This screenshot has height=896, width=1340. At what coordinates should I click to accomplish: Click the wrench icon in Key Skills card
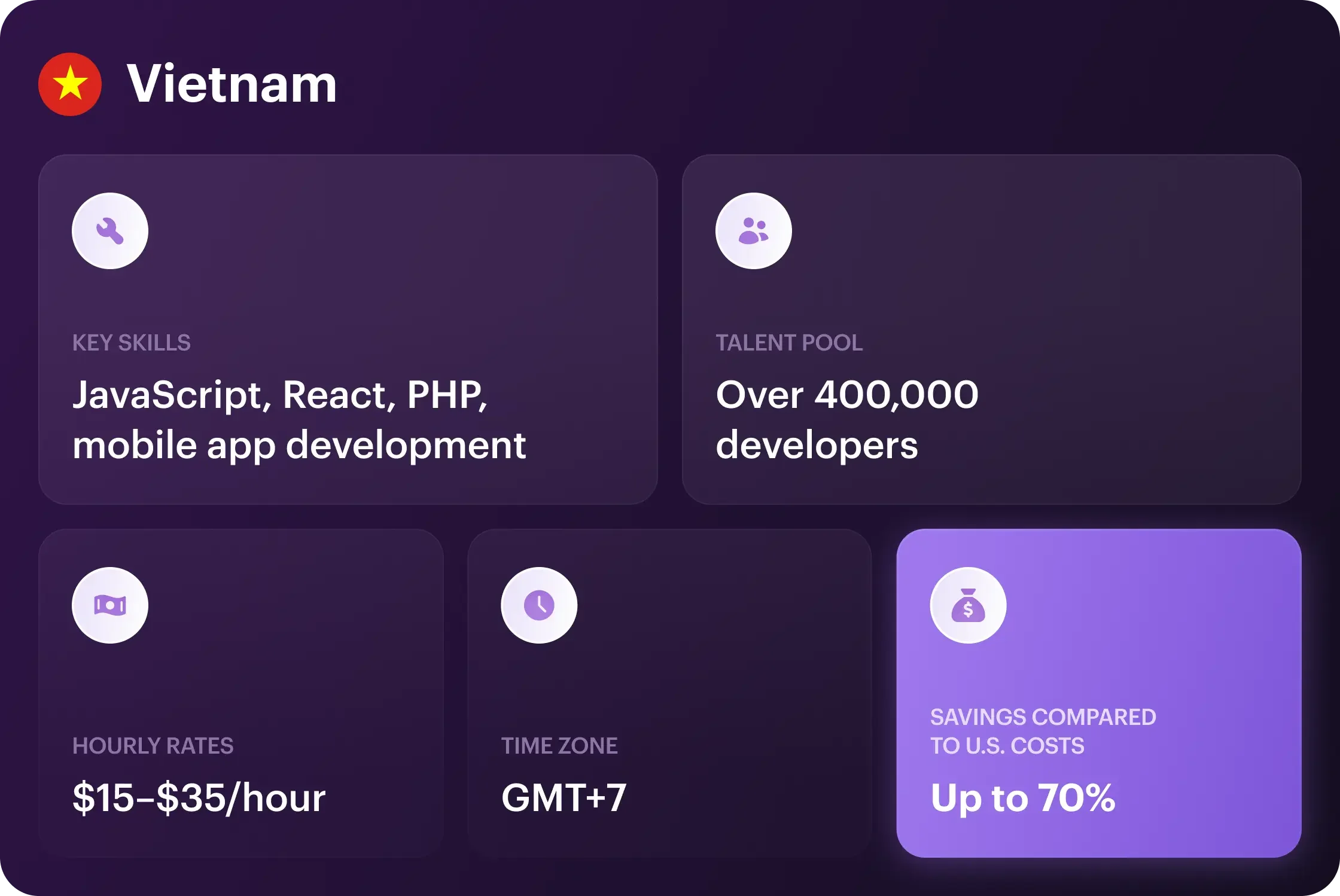[x=110, y=231]
